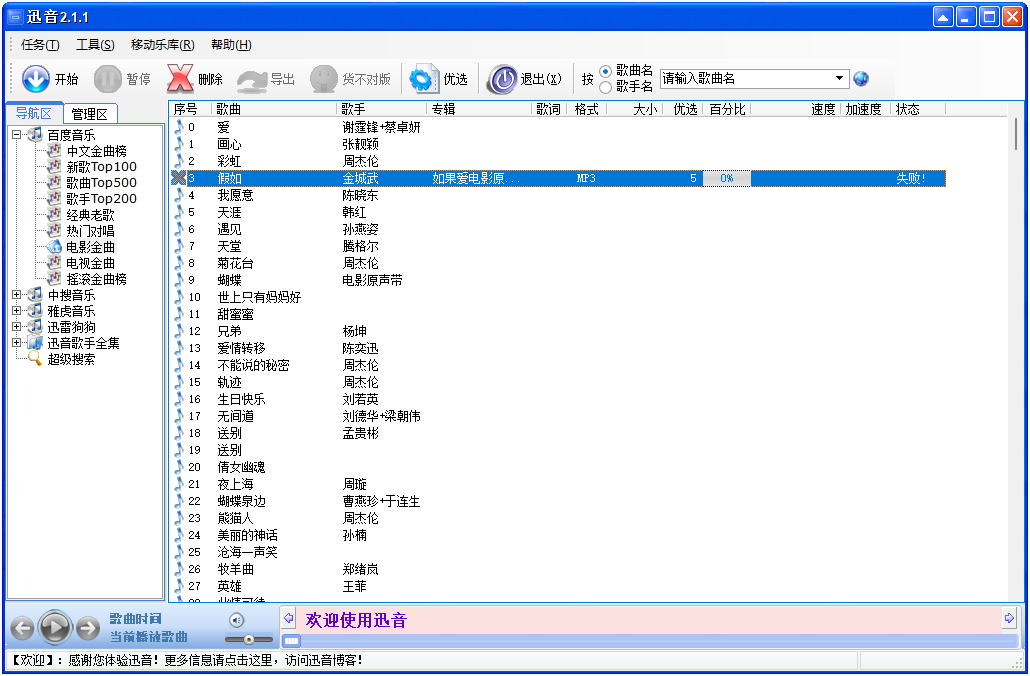Select 经典老歌 in the tree
1030x676 pixels.
(x=90, y=215)
